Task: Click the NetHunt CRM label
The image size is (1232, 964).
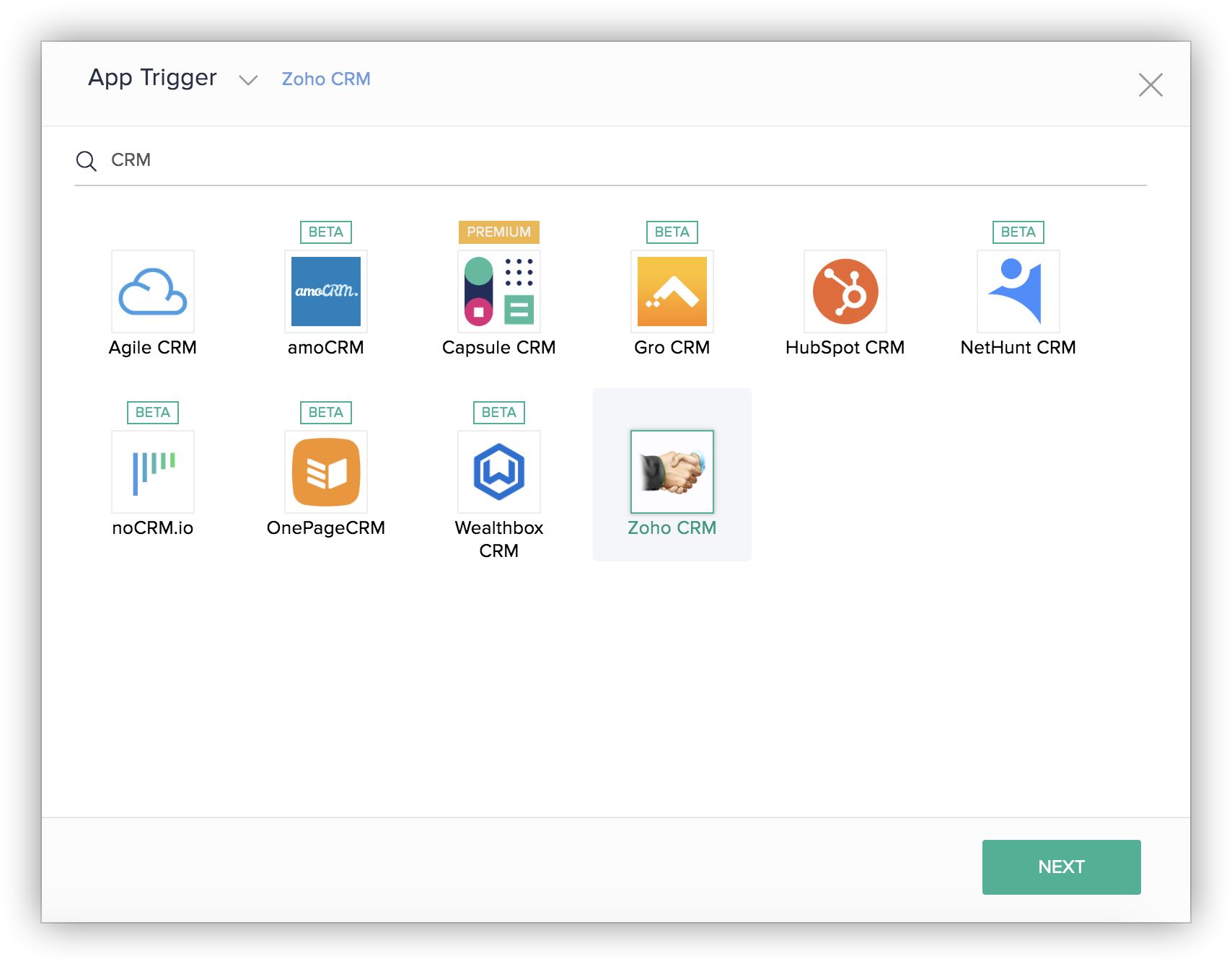Action: pos(1018,348)
